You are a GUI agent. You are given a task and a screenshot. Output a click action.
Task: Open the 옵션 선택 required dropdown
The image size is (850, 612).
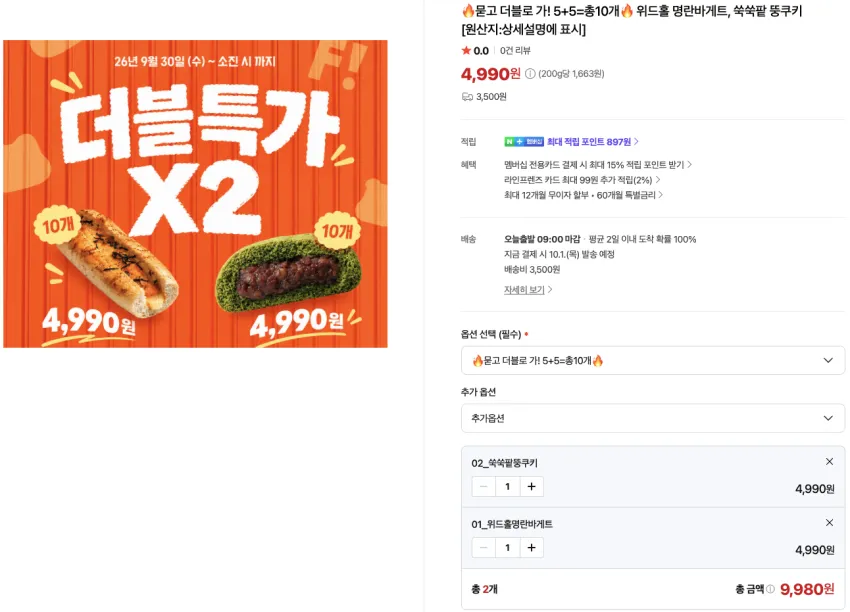[x=653, y=360]
